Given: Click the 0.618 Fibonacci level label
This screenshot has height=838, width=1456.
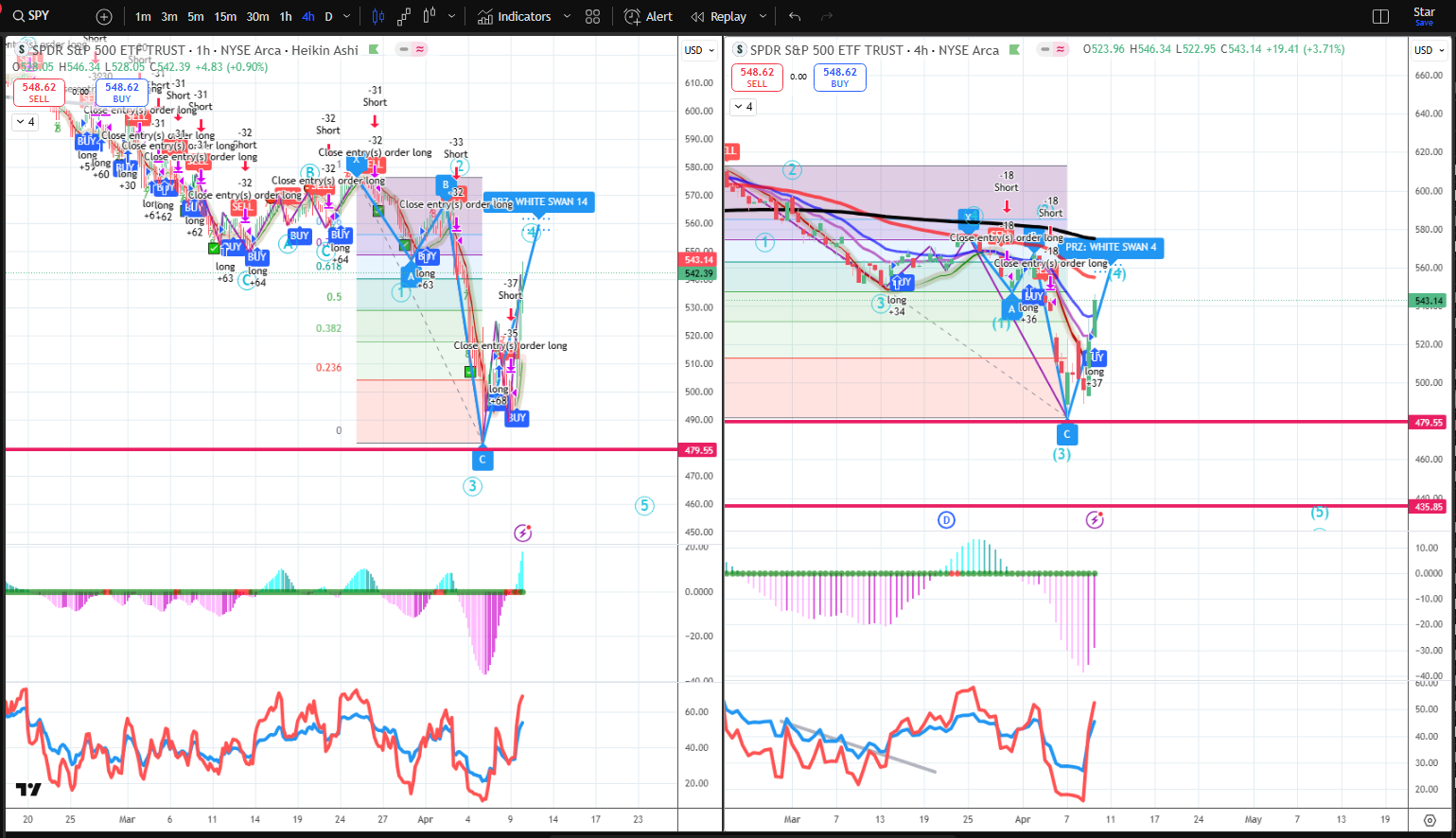Looking at the screenshot, I should pos(329,266).
